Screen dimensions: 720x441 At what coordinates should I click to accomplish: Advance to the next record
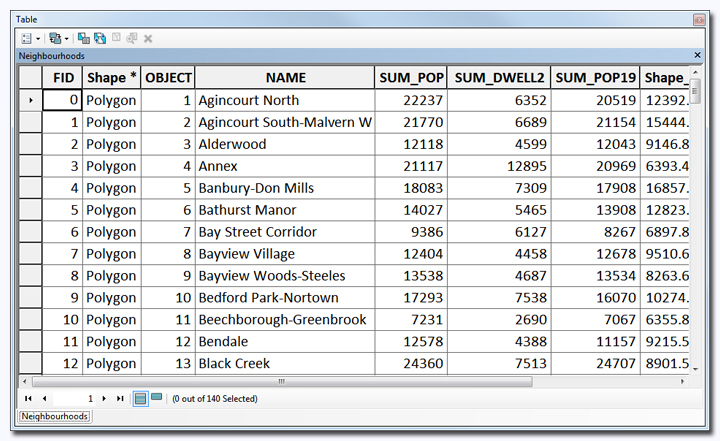(x=104, y=398)
